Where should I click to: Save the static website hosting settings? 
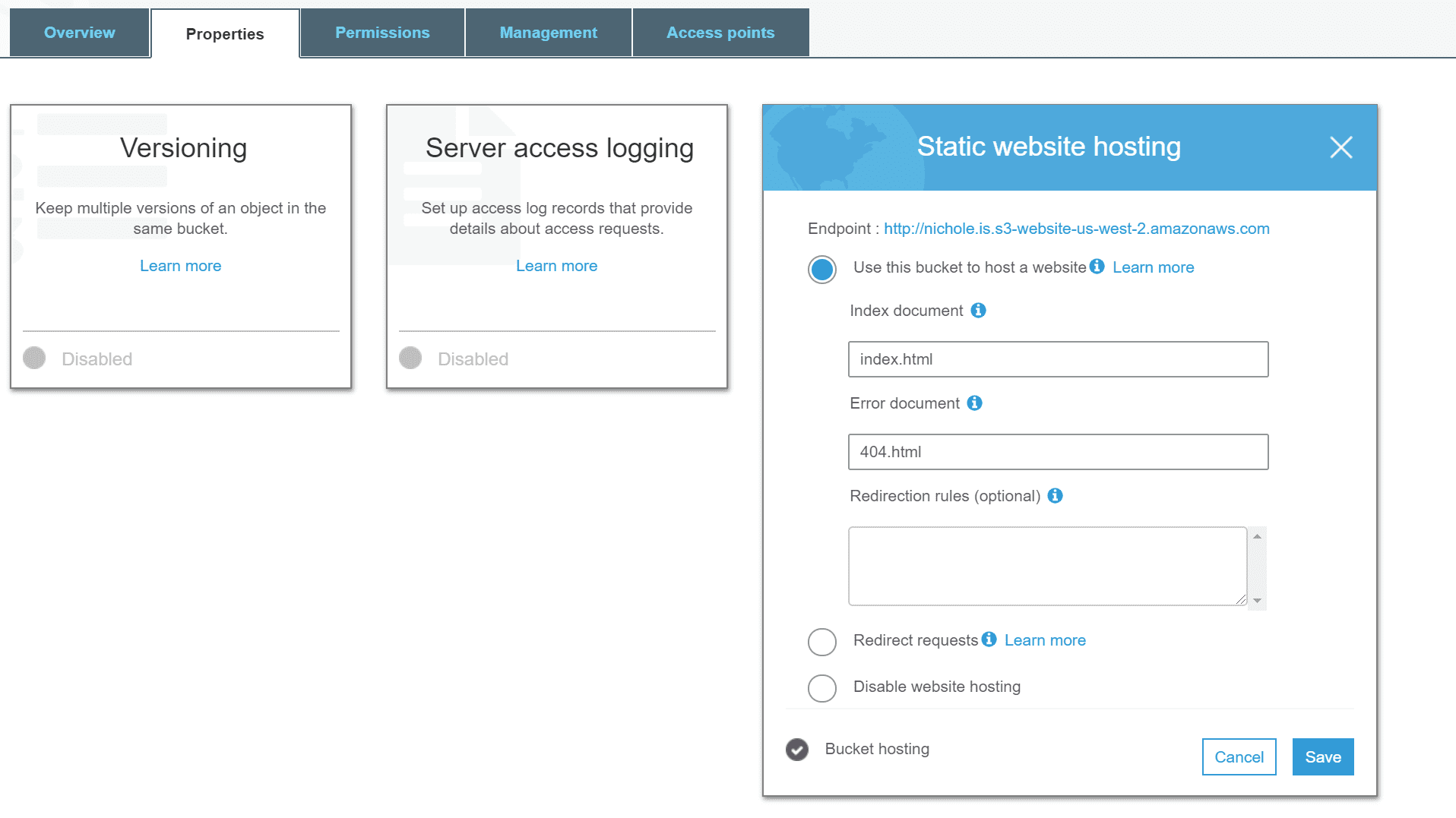1322,757
